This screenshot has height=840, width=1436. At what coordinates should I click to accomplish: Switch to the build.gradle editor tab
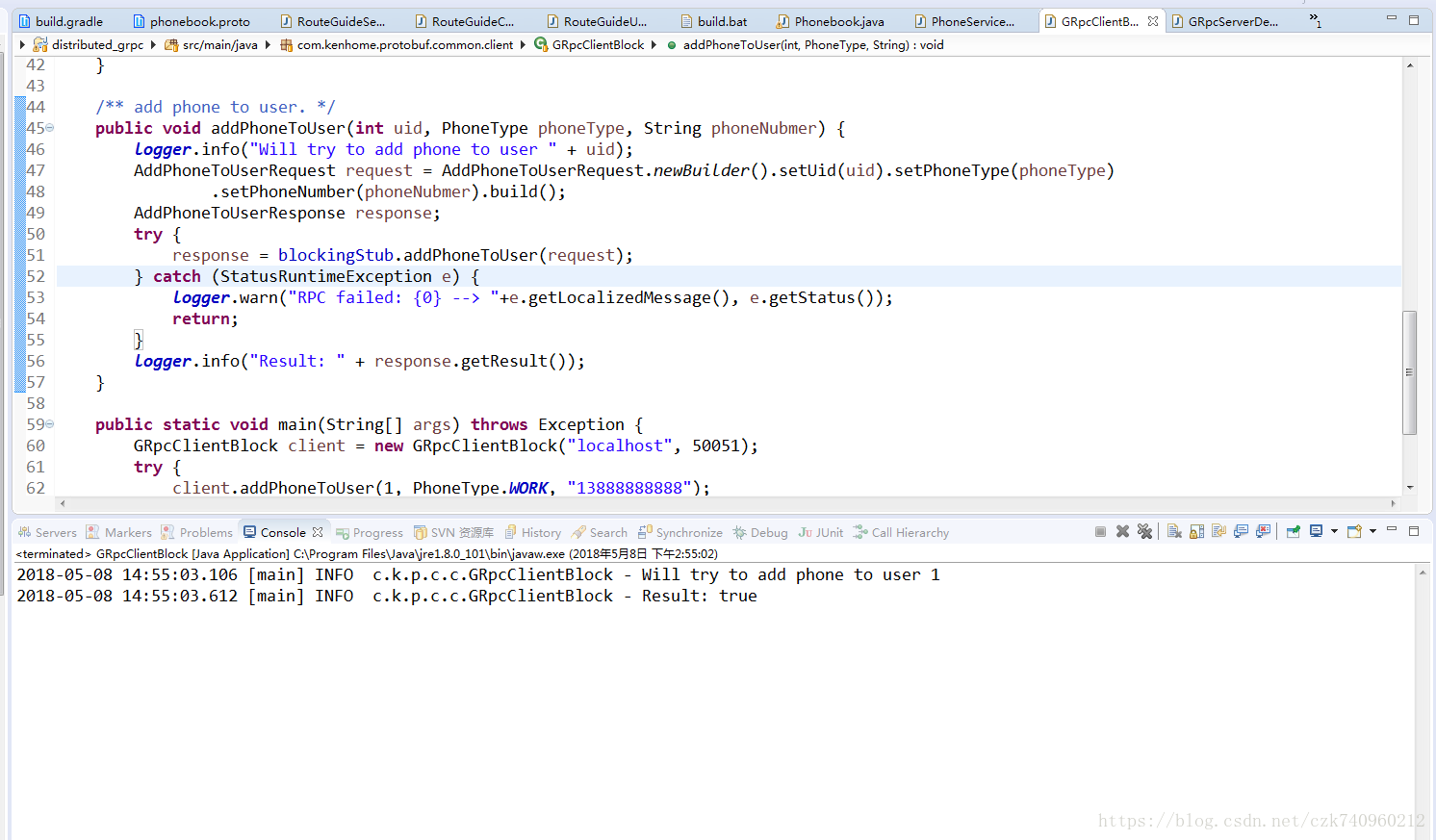(61, 21)
